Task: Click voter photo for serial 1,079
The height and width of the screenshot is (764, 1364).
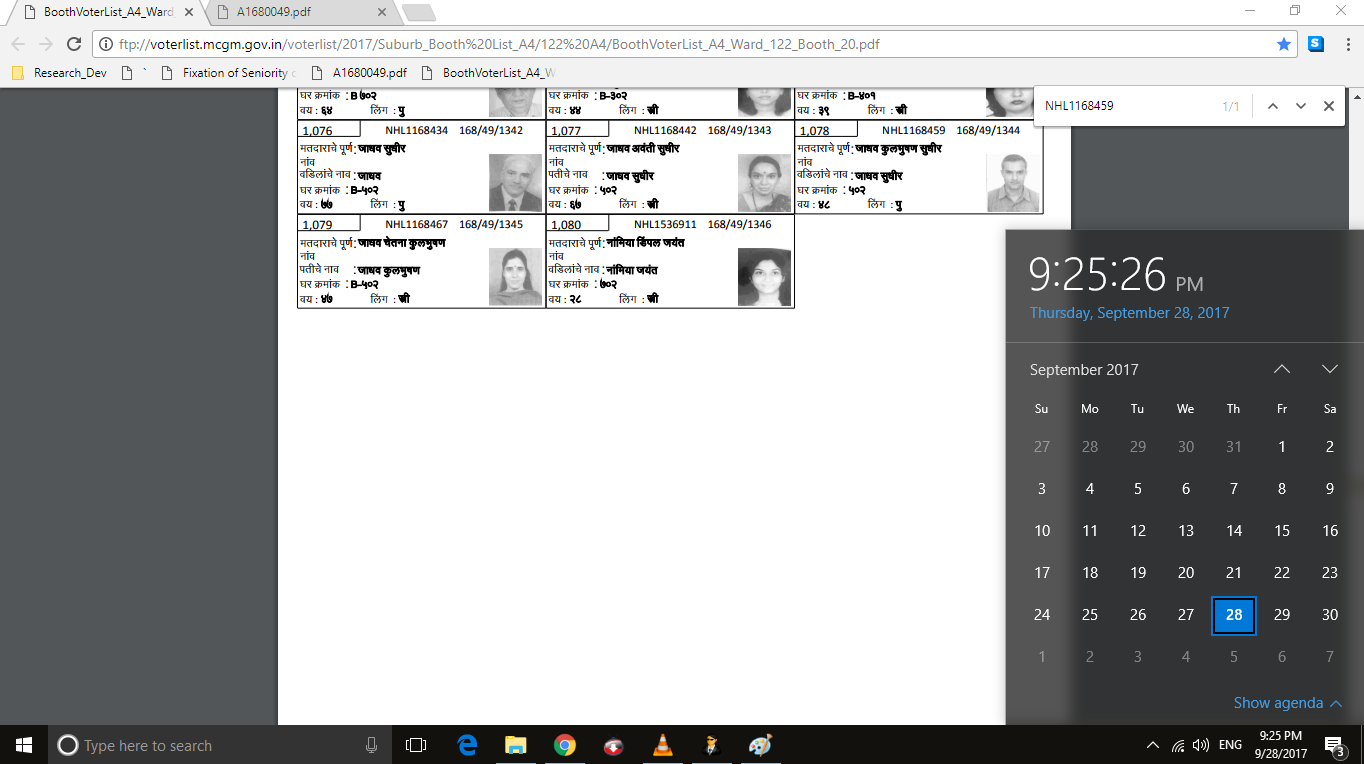Action: click(515, 277)
